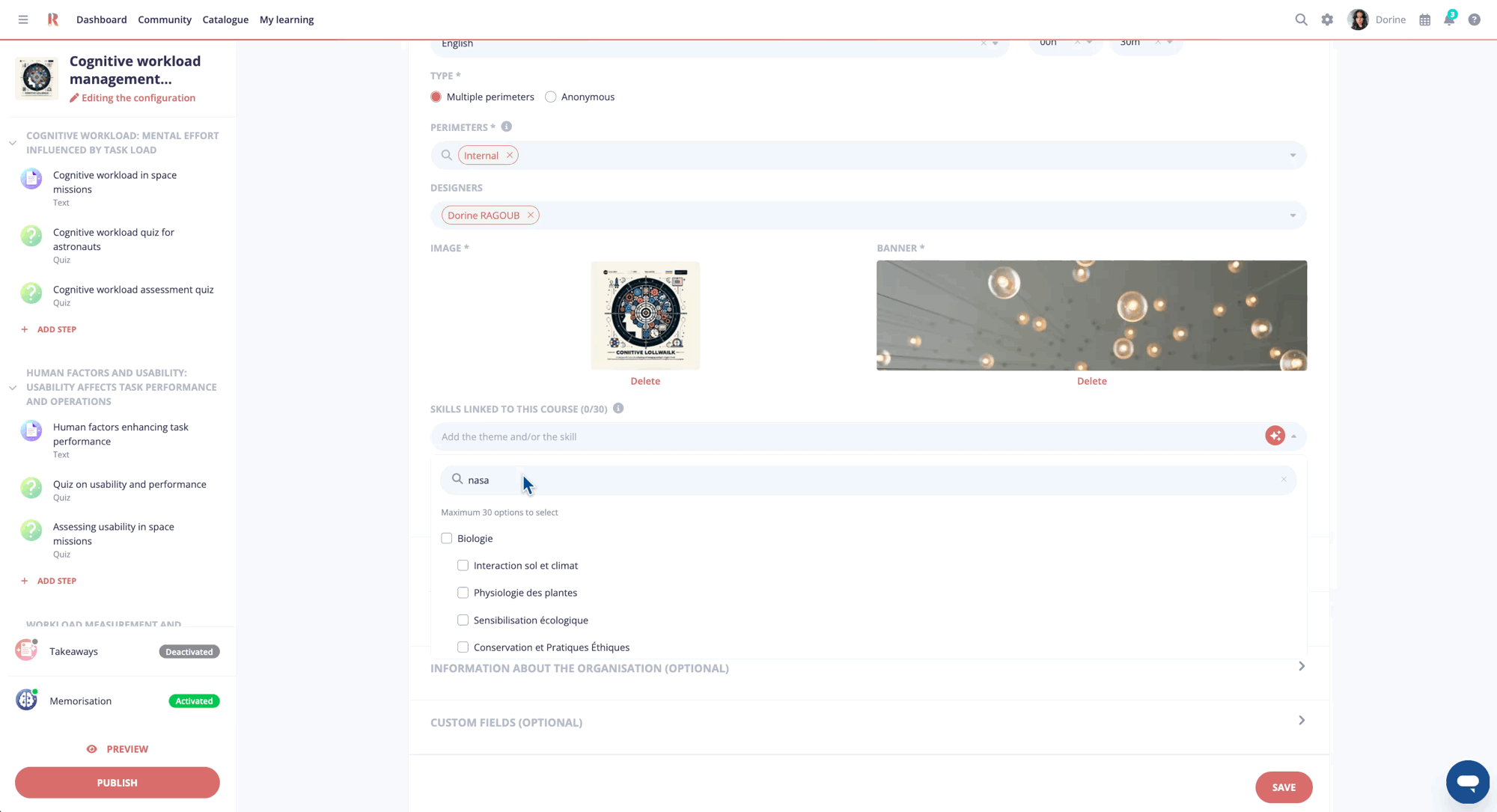Click the AI skill suggestion sparkle button
Screen dimensions: 1497x812
pyautogui.click(x=1275, y=436)
